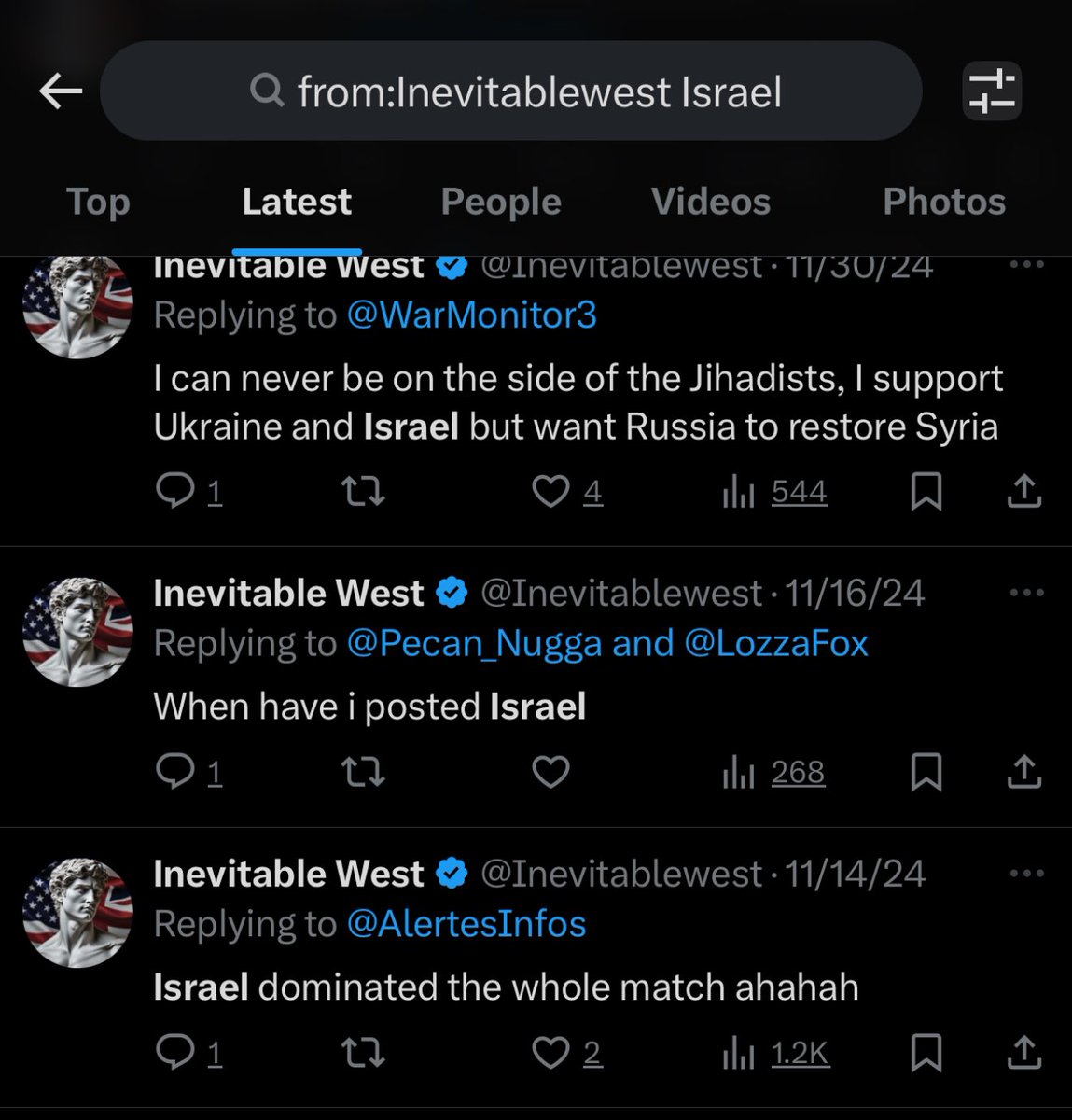Image resolution: width=1072 pixels, height=1120 pixels.
Task: Switch to the Videos tab
Action: point(711,202)
